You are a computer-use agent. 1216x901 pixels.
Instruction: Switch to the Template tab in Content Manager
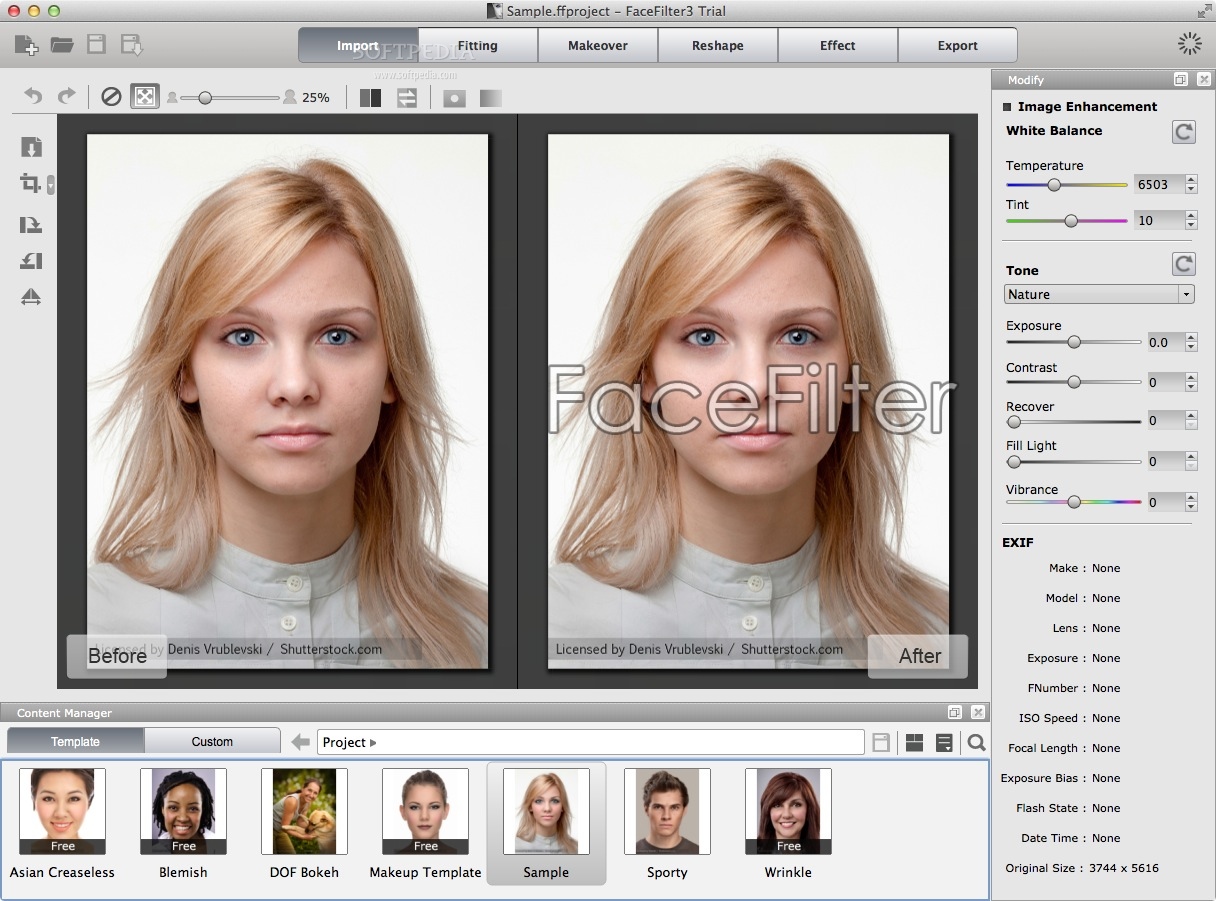pyautogui.click(x=73, y=741)
